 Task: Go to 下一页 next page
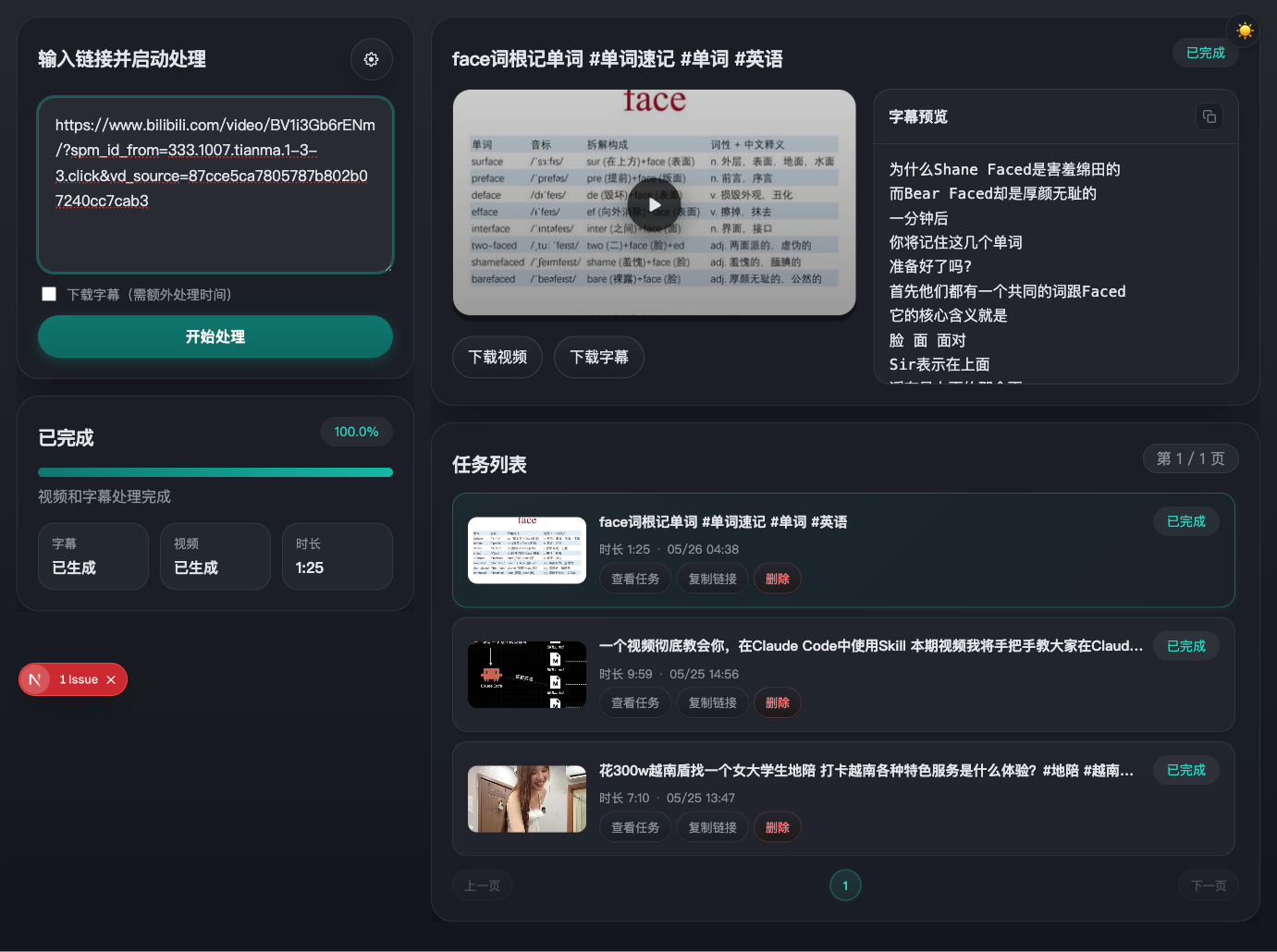tap(1209, 885)
